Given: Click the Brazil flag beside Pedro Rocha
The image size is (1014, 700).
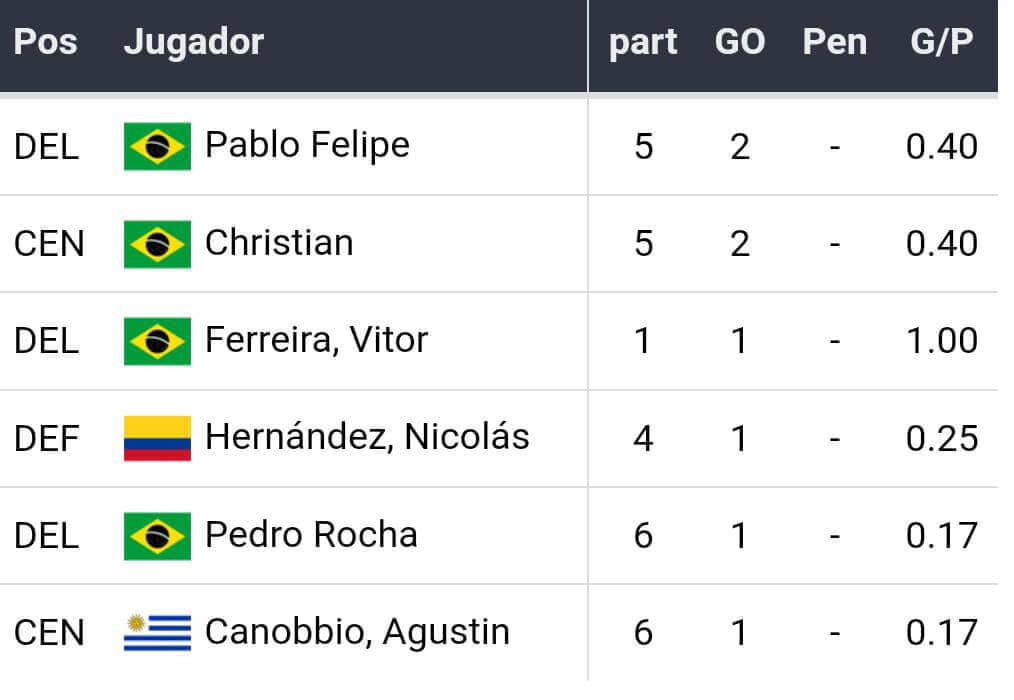Looking at the screenshot, I should click(157, 536).
